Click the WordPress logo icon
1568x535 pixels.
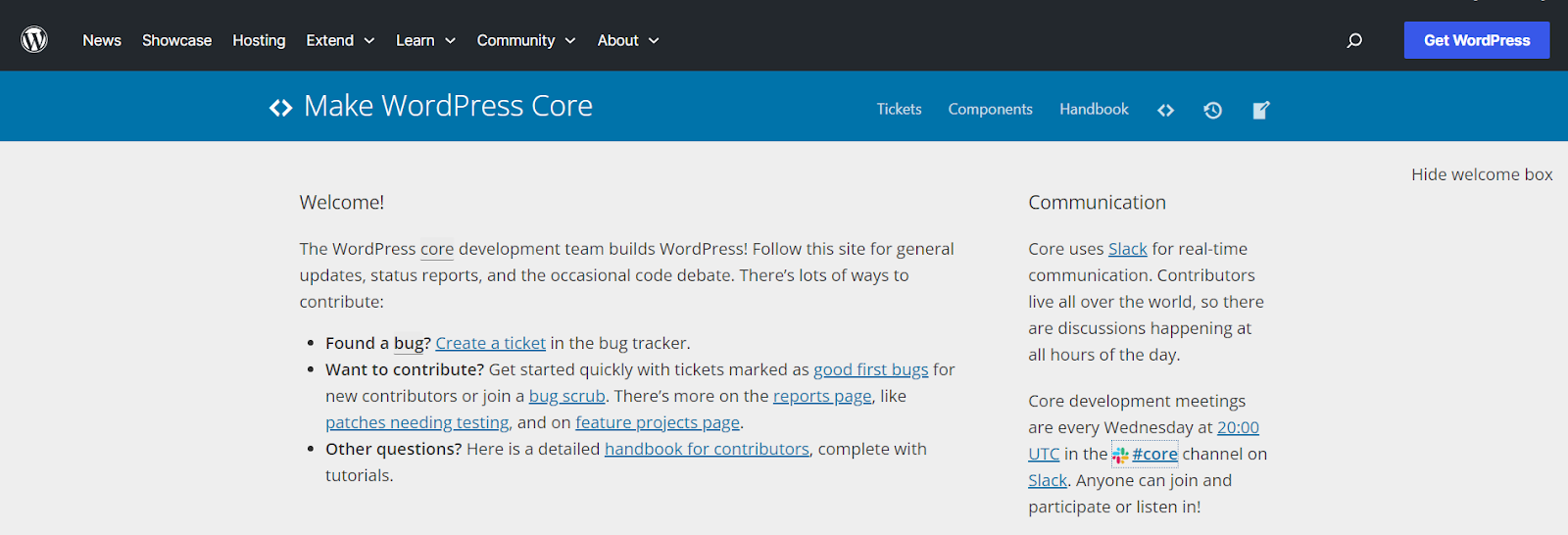[34, 39]
